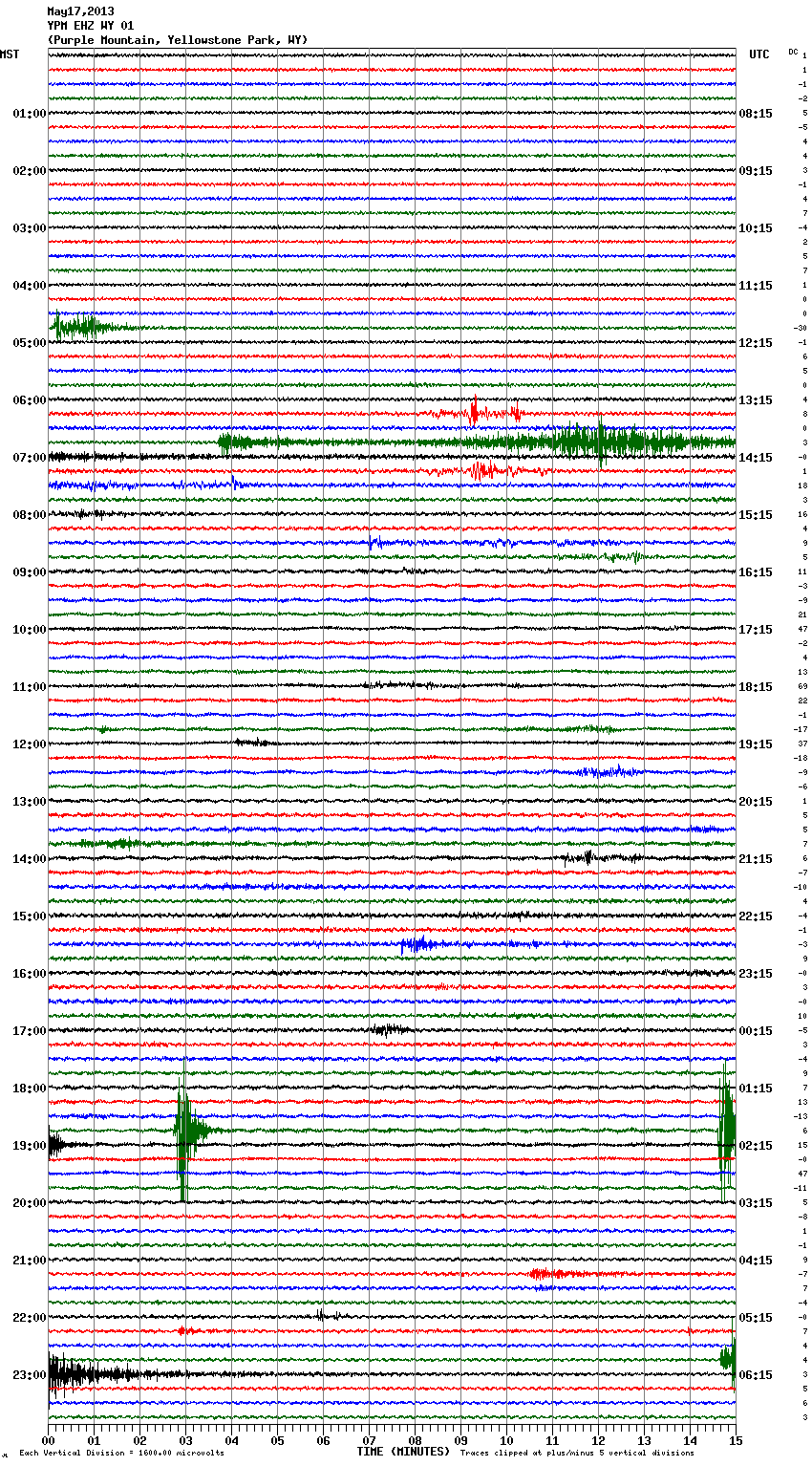Viewport: 812px width, 1466px height.
Task: Click the 11:15 UTC time label
Action: (x=756, y=286)
